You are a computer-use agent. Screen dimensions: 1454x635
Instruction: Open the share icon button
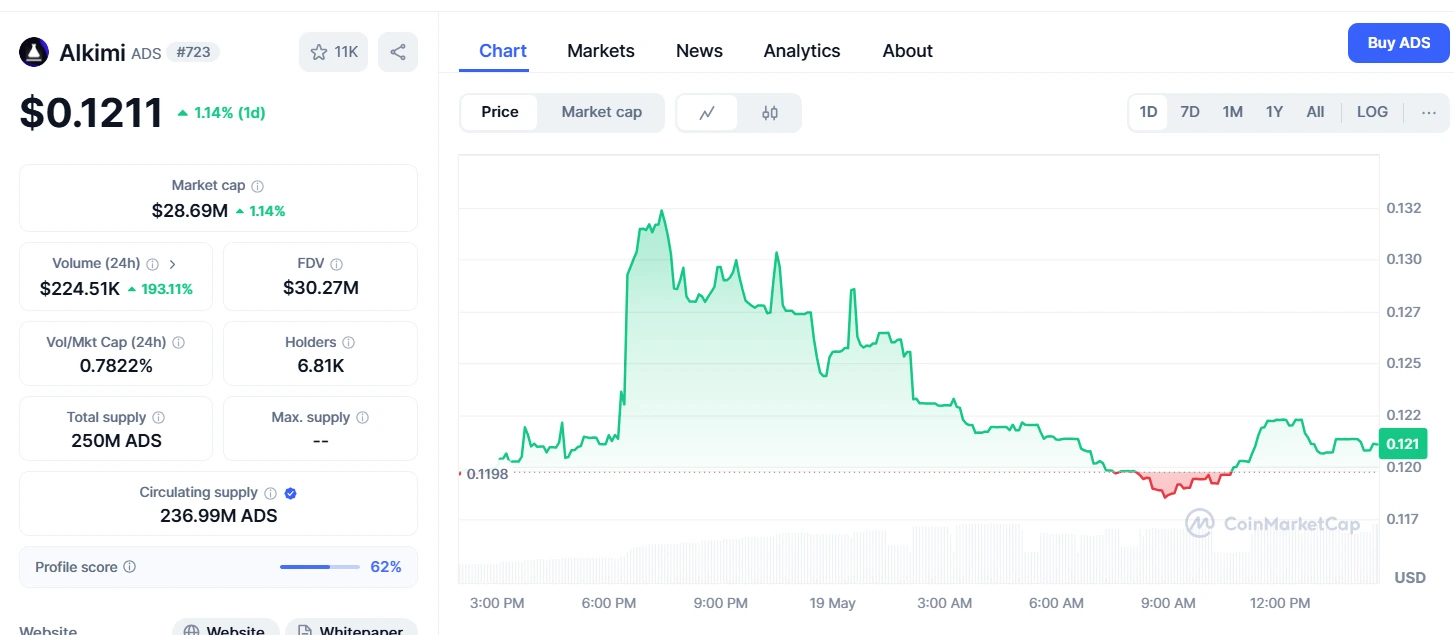(398, 52)
